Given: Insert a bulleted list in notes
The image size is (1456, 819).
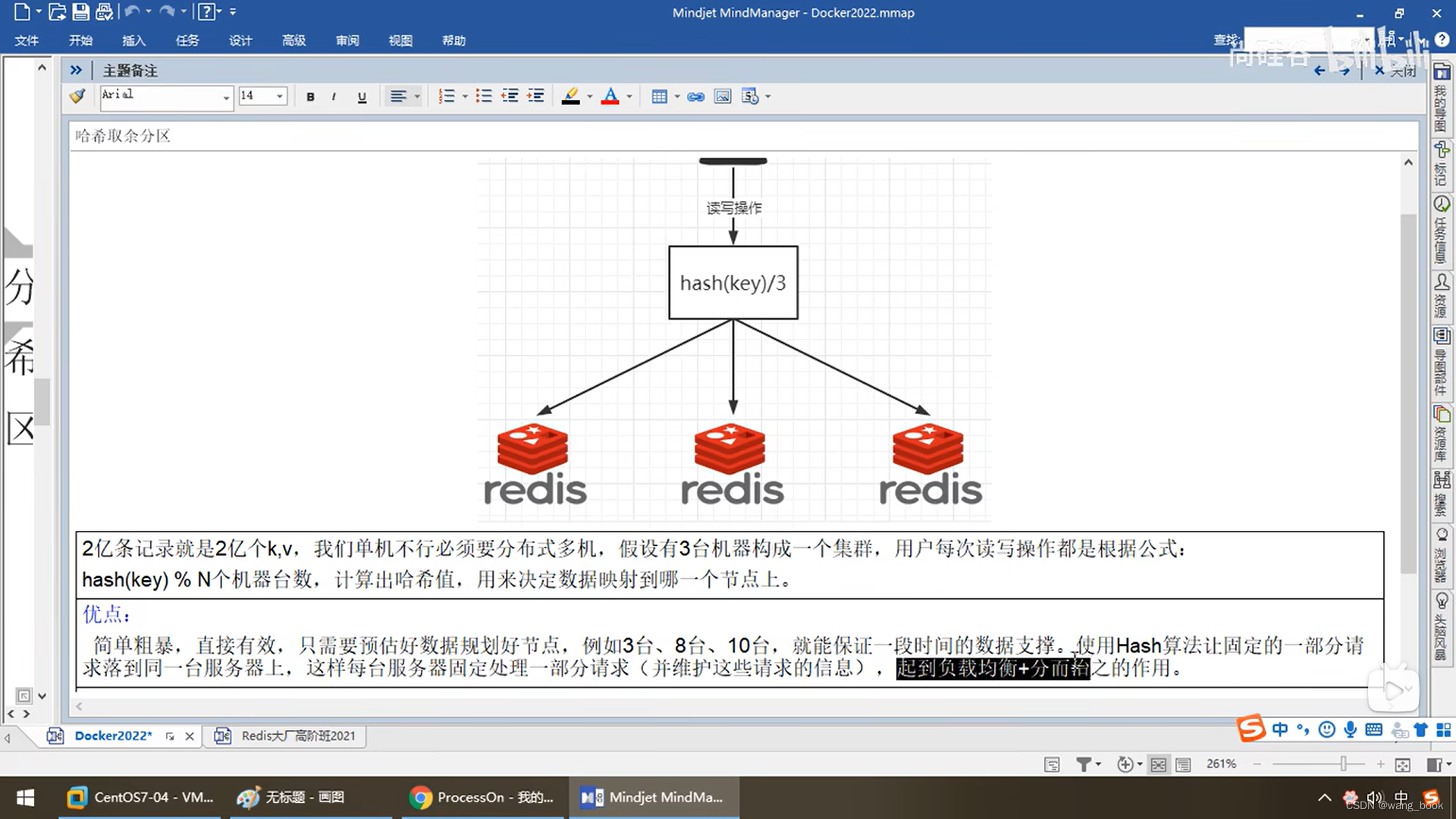Looking at the screenshot, I should click(x=483, y=96).
